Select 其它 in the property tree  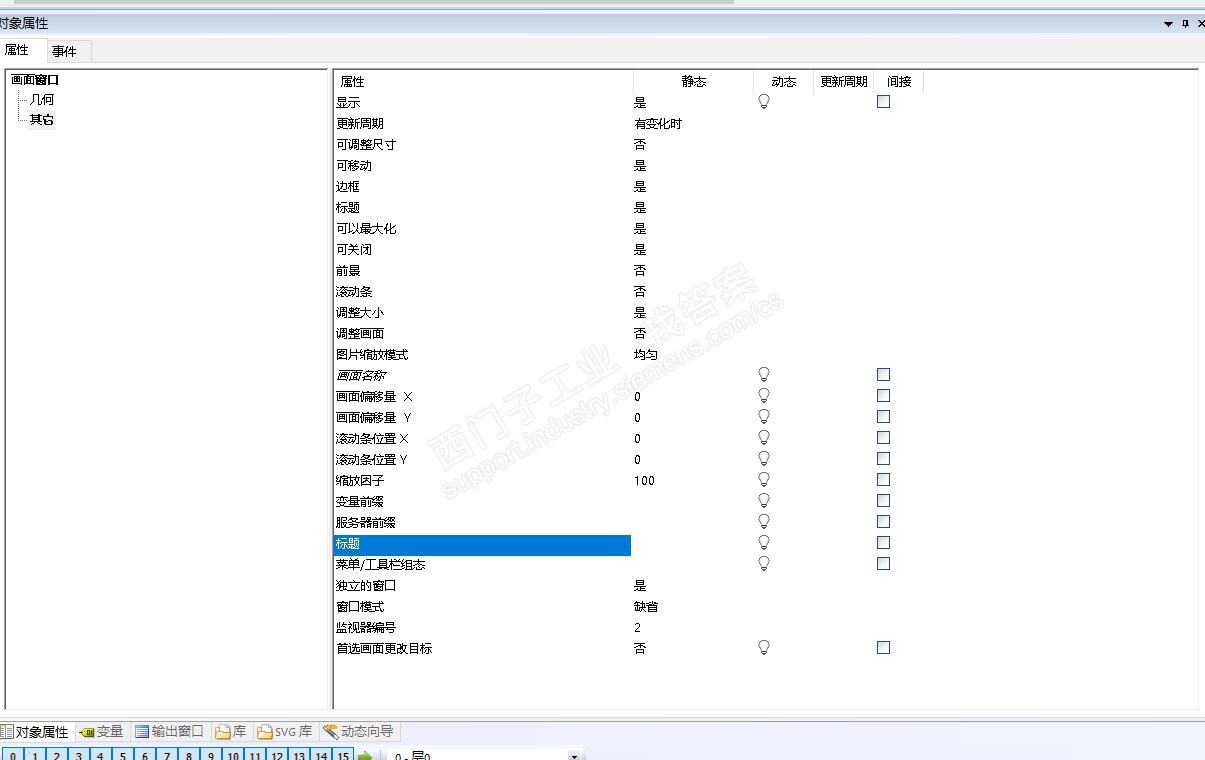coord(42,120)
